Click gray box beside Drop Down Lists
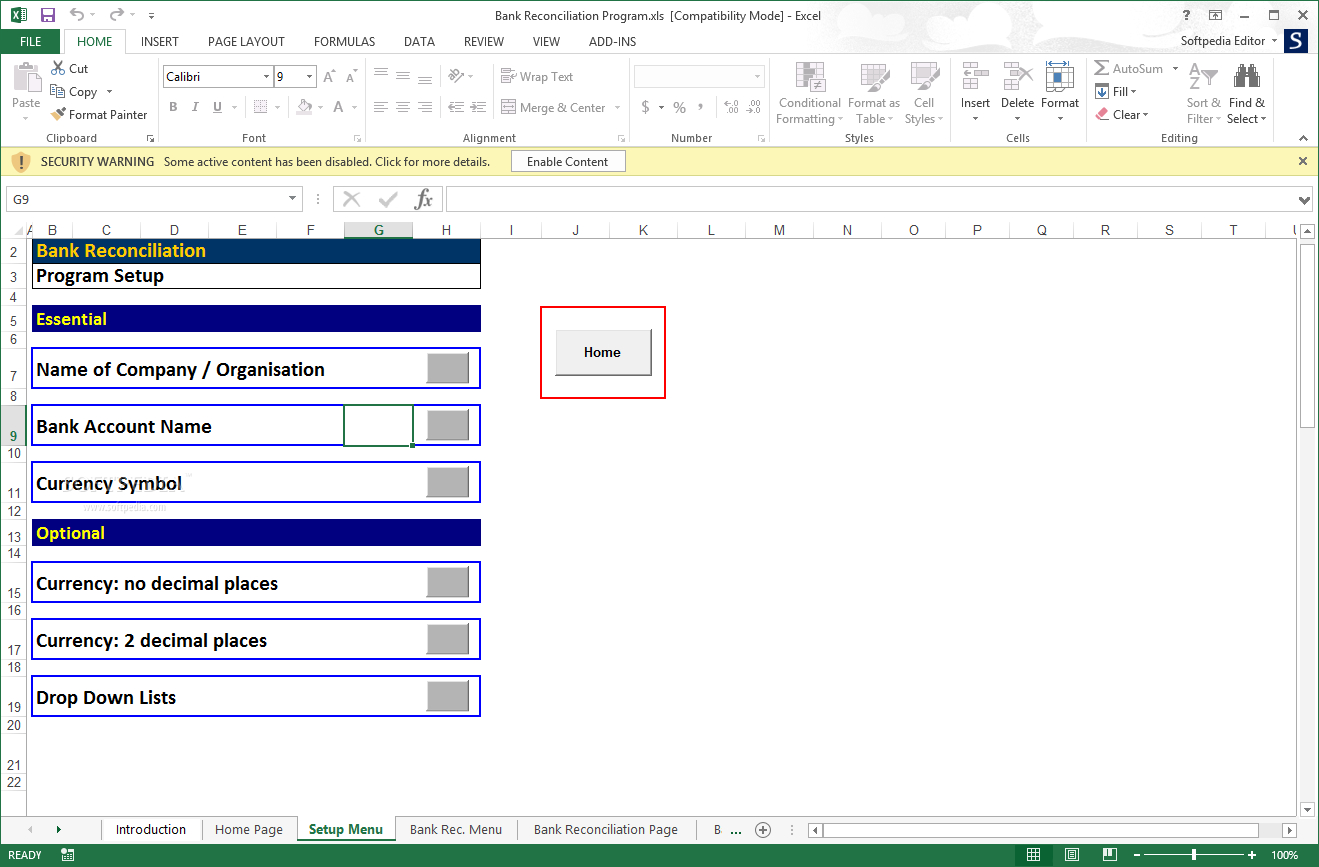 [x=447, y=696]
